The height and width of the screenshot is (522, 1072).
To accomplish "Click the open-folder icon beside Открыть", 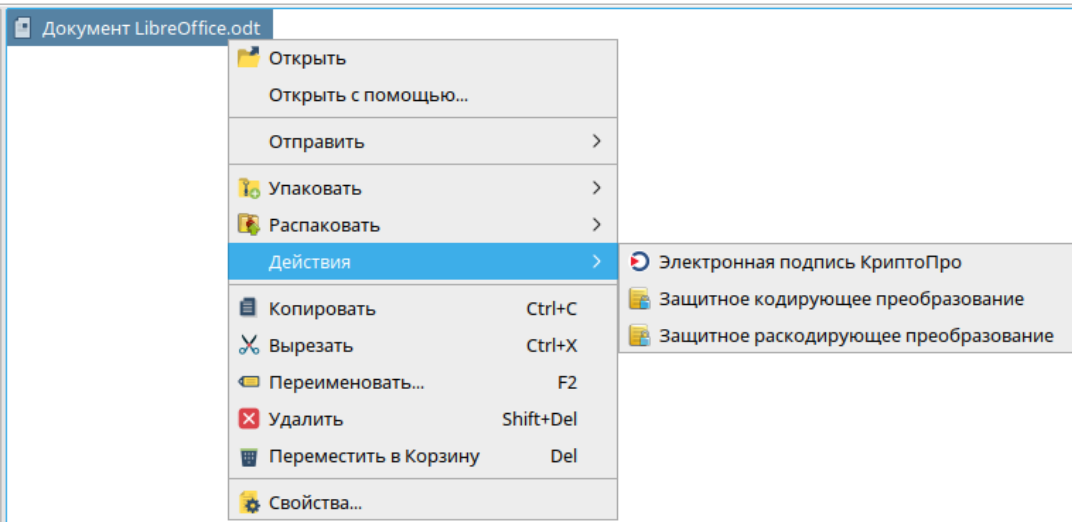I will pyautogui.click(x=249, y=58).
